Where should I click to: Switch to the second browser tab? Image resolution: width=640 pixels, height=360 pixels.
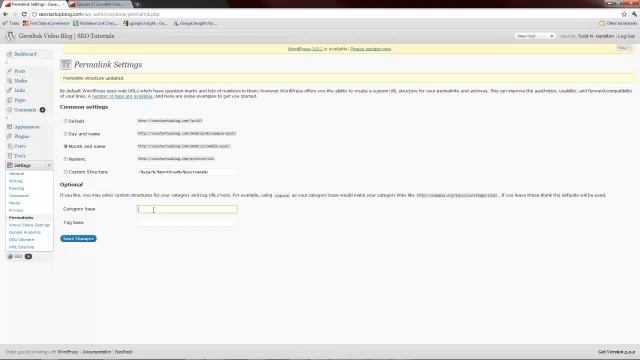99,4
